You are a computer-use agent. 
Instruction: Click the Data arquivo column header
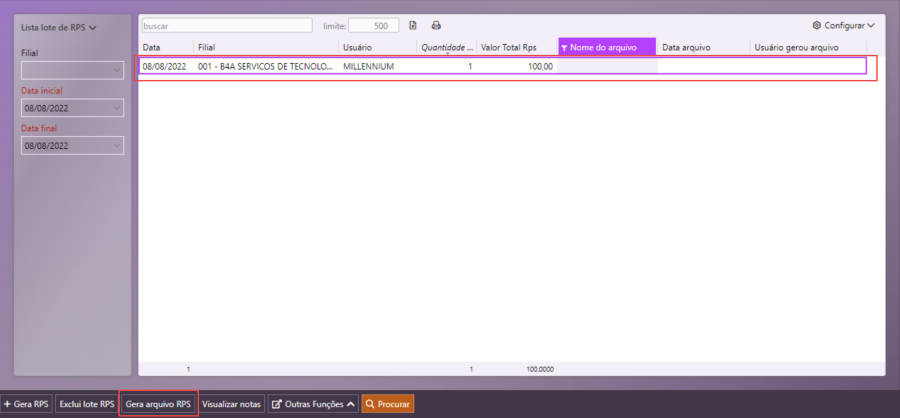point(703,48)
